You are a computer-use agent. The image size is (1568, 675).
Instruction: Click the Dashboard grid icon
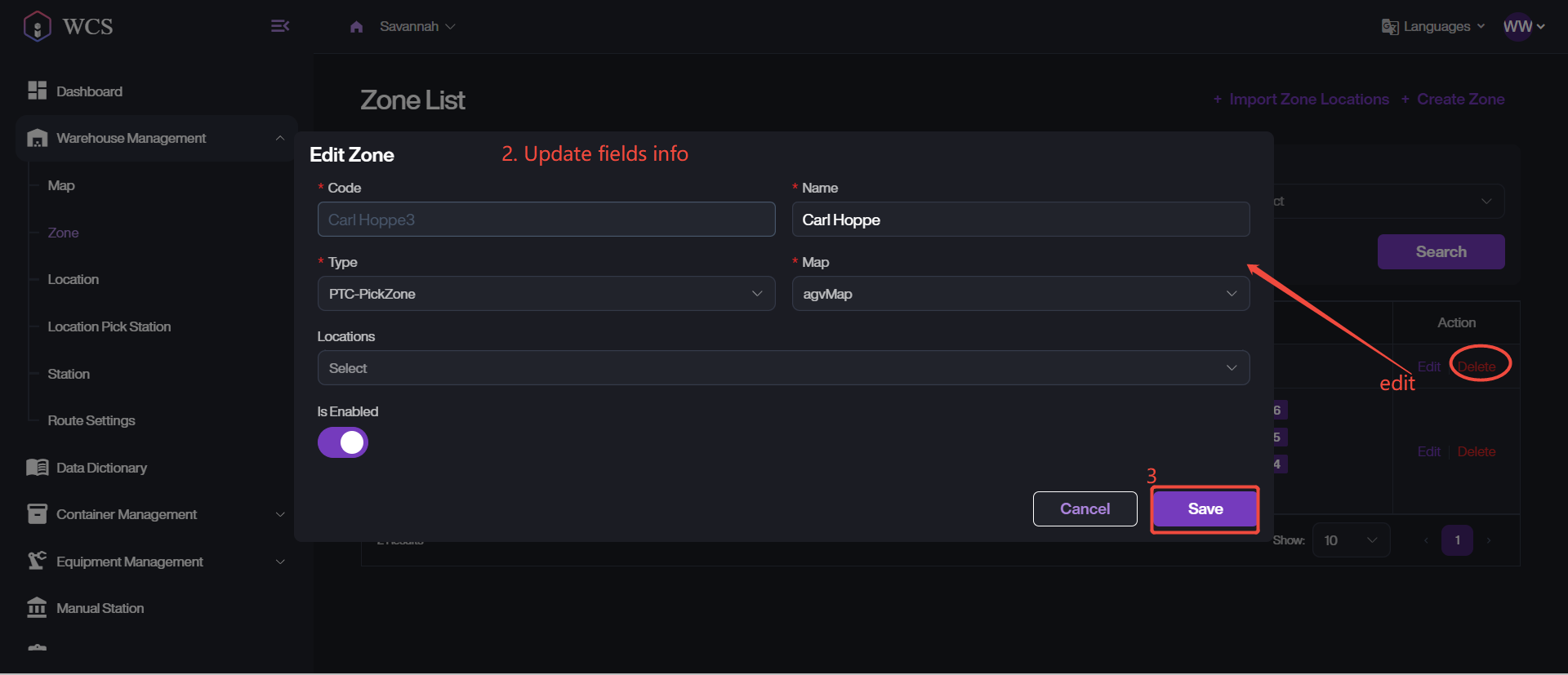37,91
